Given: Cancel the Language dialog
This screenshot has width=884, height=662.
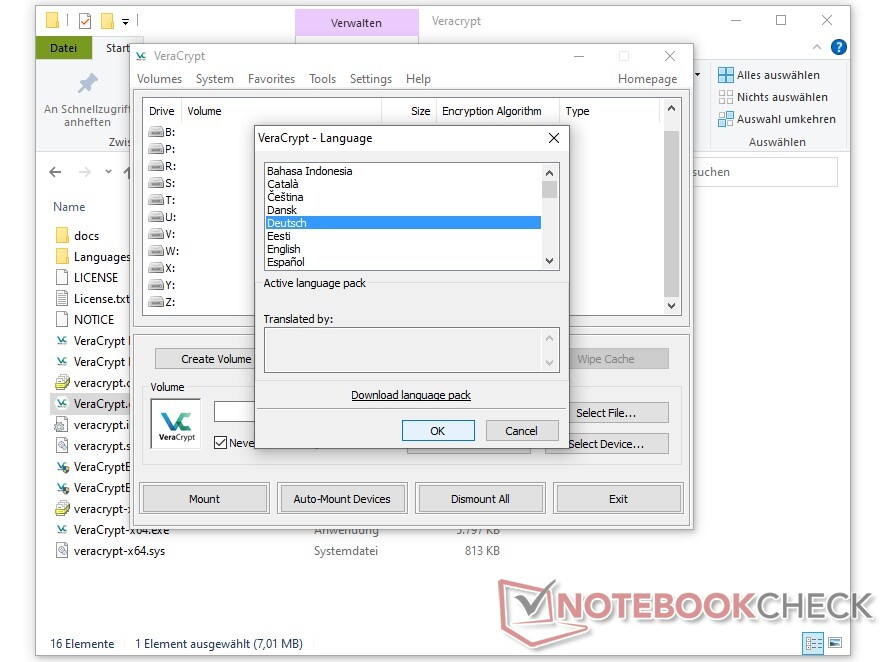Looking at the screenshot, I should [521, 431].
